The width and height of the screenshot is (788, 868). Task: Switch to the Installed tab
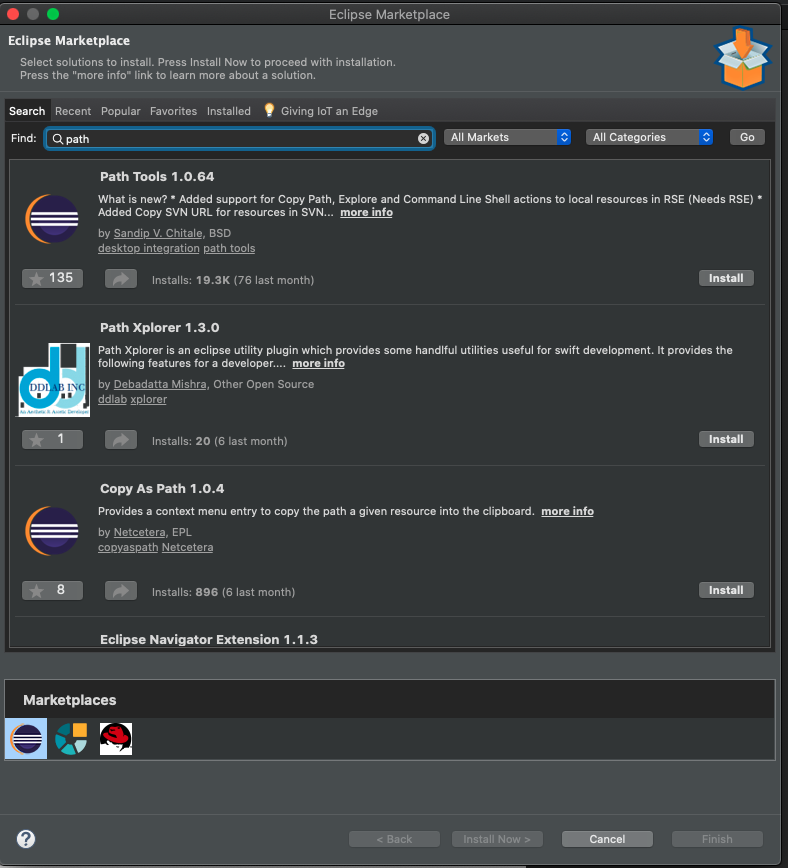pos(229,111)
